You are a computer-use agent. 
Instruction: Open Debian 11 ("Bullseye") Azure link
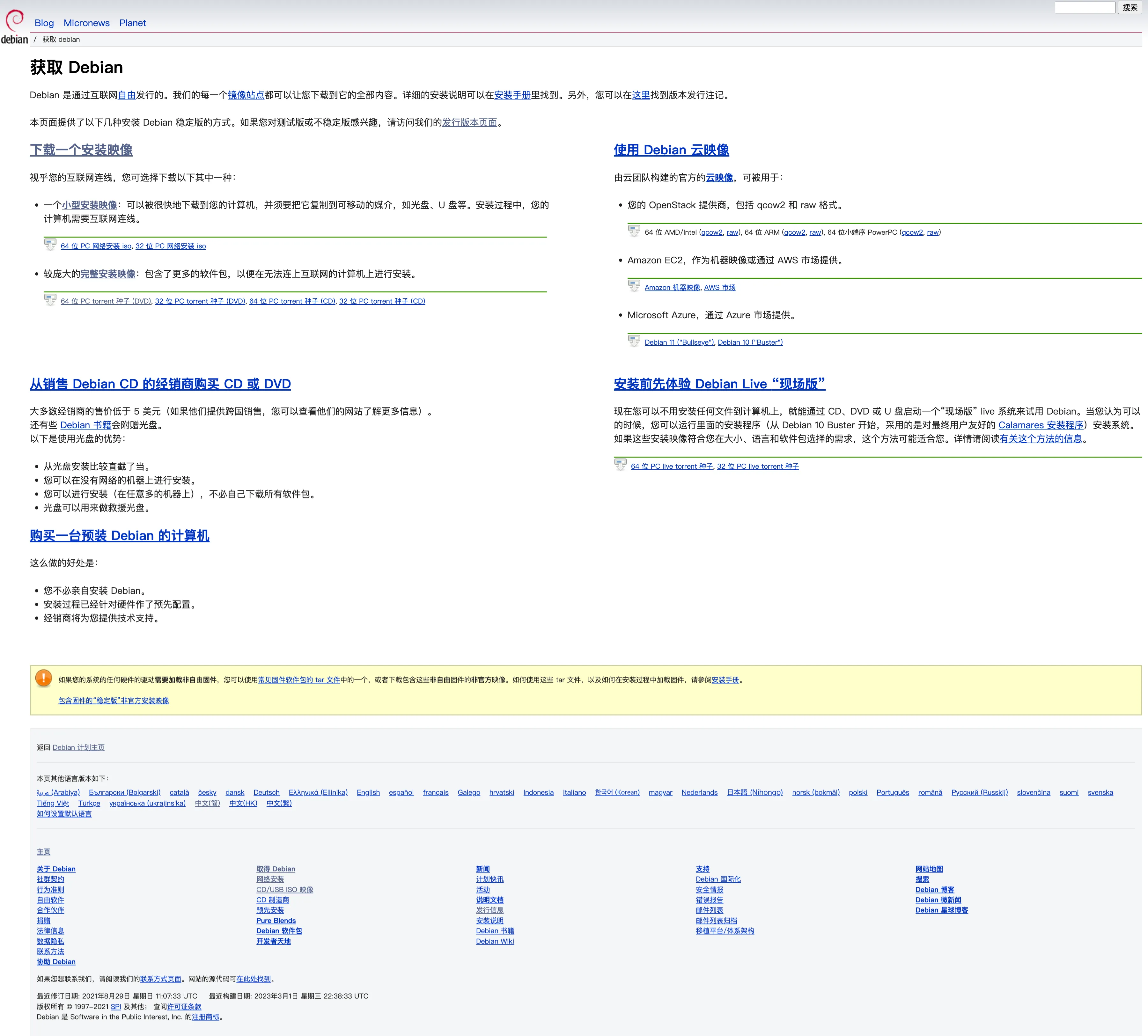click(x=679, y=342)
